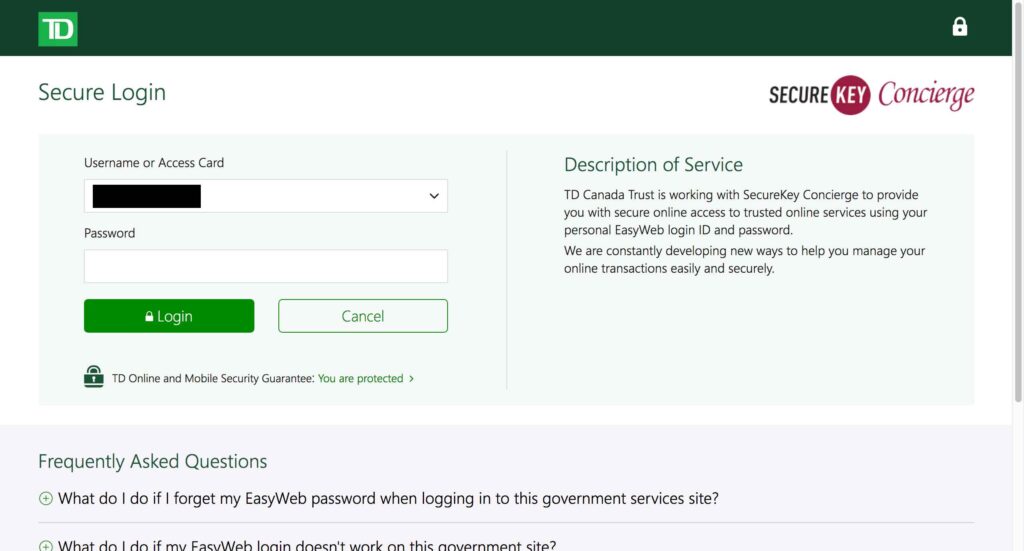Click the white padlock icon in the header

pos(959,27)
